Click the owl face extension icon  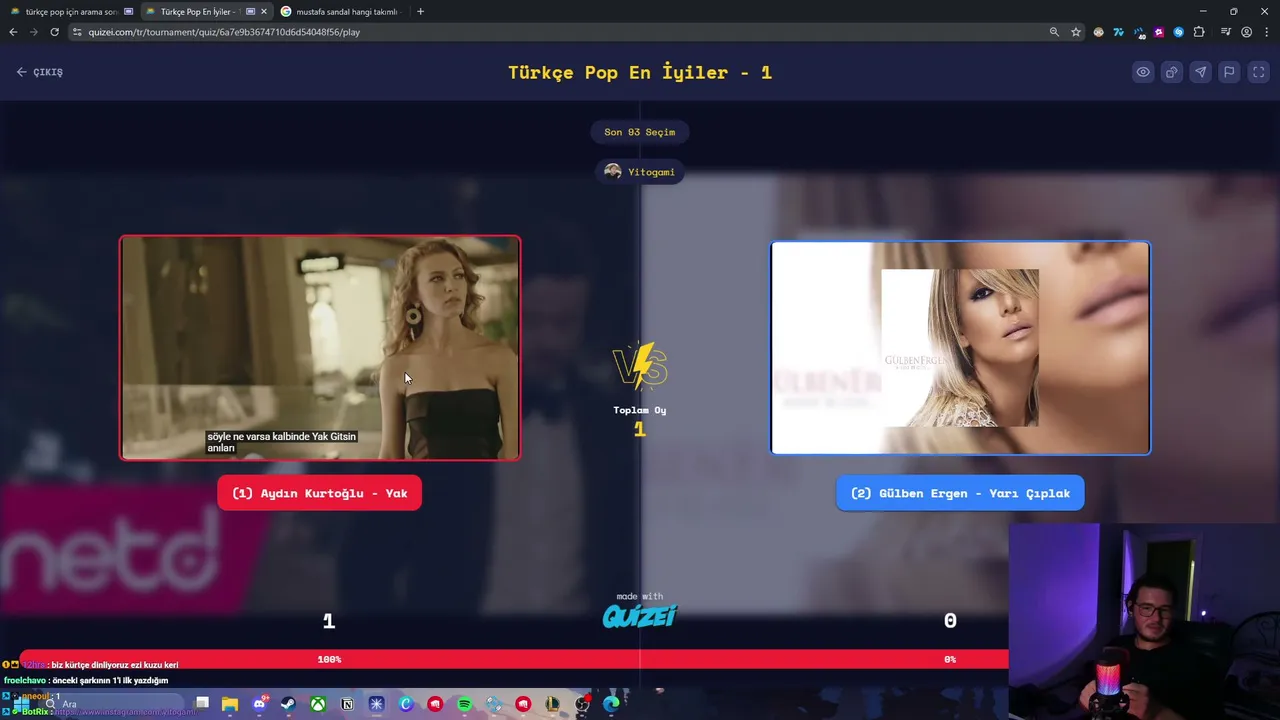1099,32
